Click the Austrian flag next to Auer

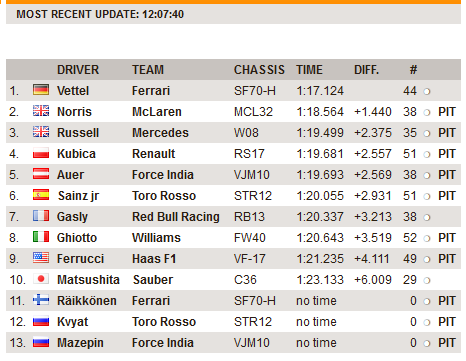pos(41,174)
